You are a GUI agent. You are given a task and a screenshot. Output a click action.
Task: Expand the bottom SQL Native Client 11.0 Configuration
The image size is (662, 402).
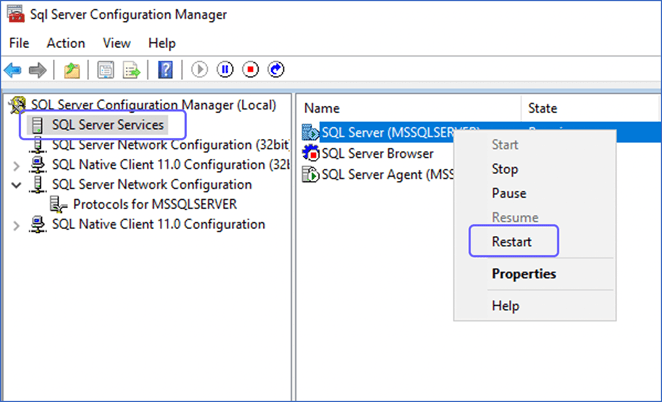coord(16,225)
